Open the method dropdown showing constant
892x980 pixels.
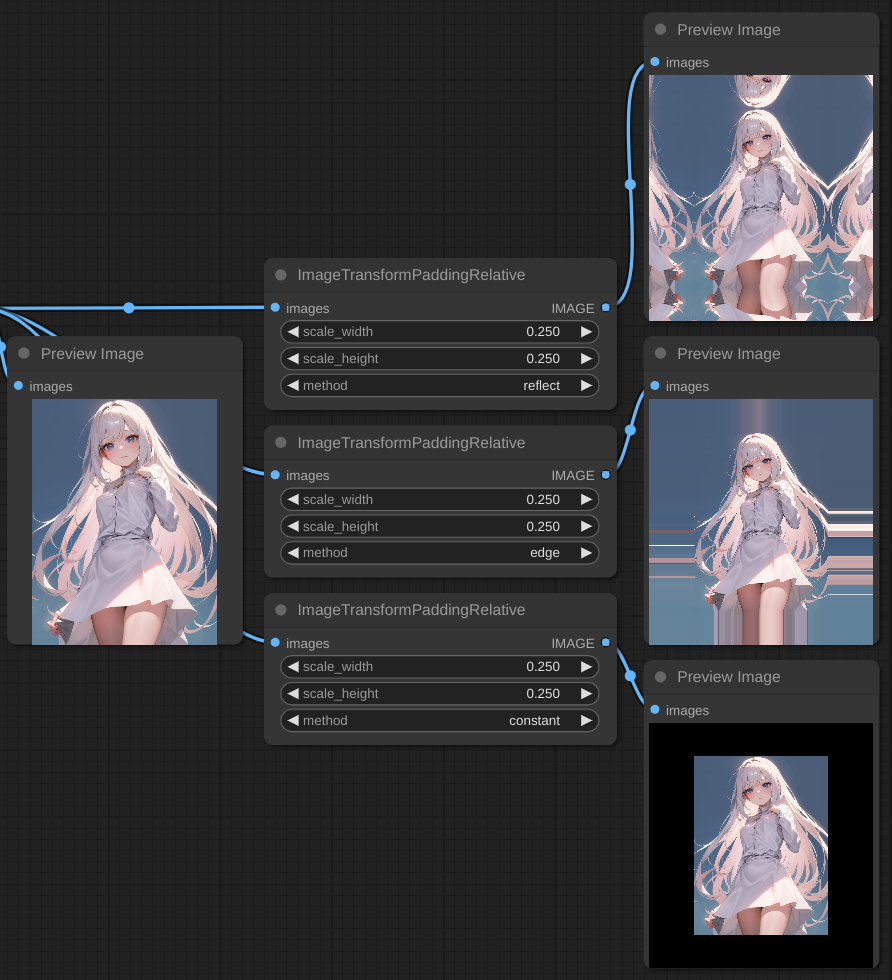(440, 720)
